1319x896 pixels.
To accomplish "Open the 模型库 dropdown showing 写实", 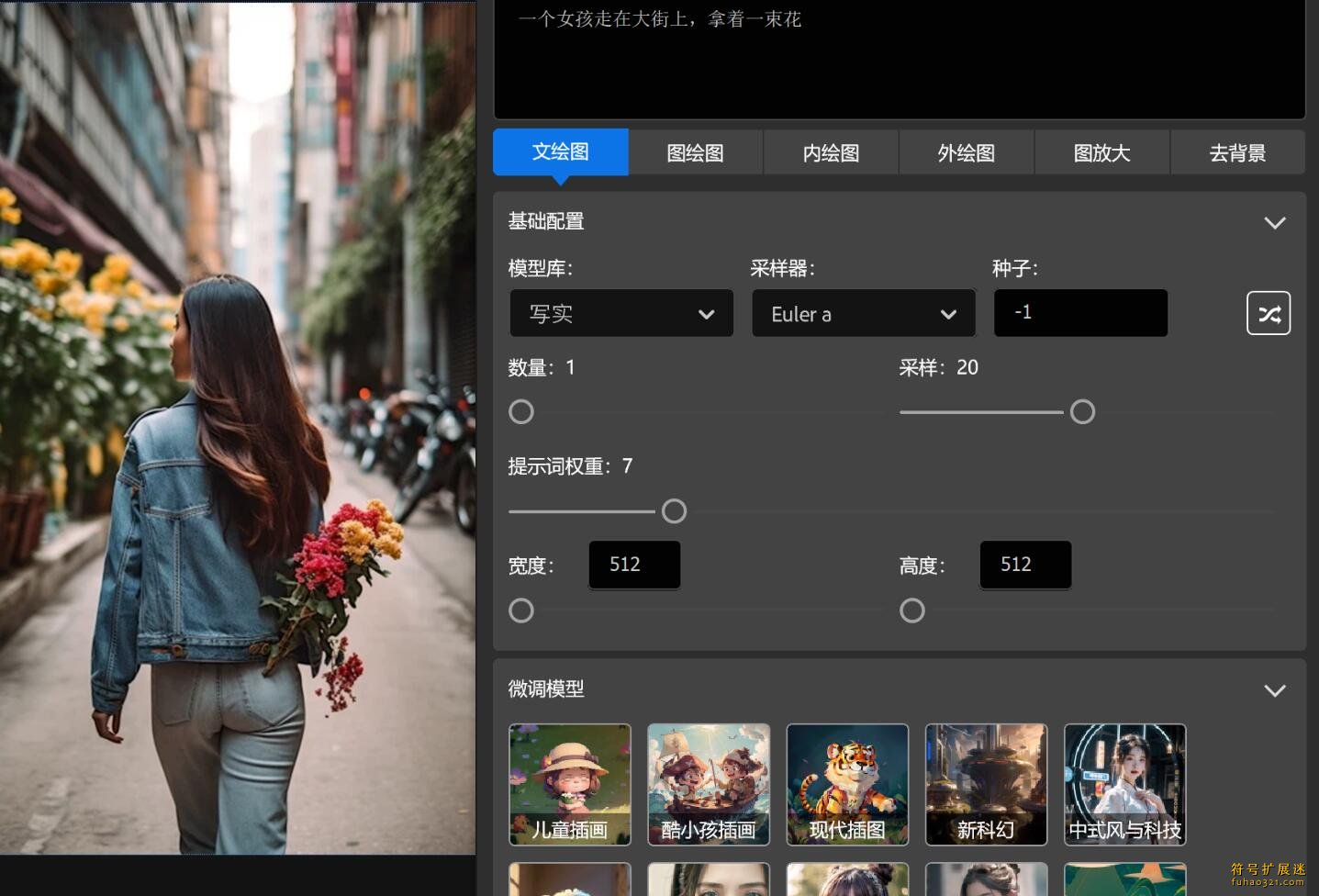I will [x=621, y=314].
